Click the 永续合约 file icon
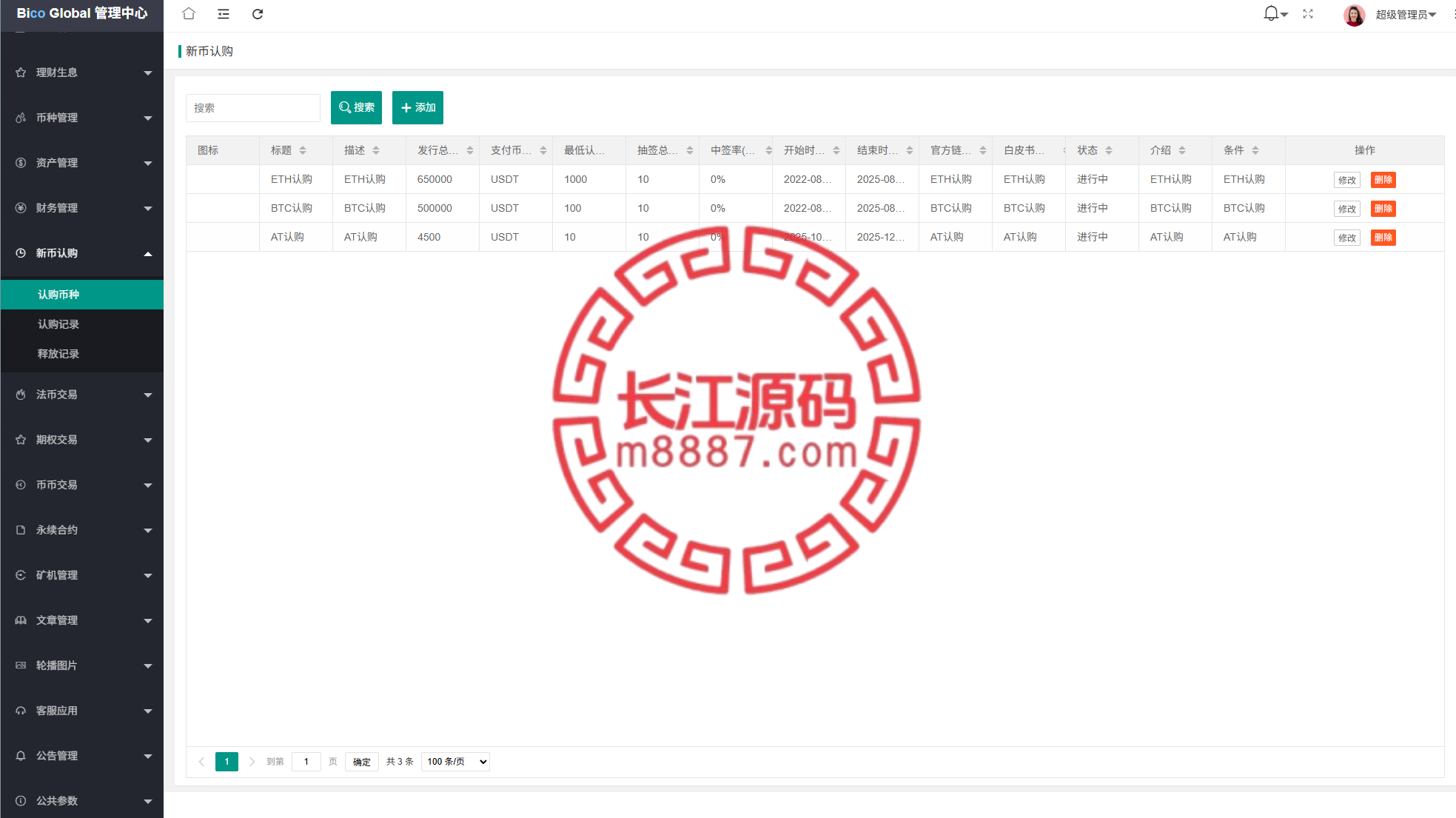This screenshot has width=1456, height=818. click(x=21, y=530)
